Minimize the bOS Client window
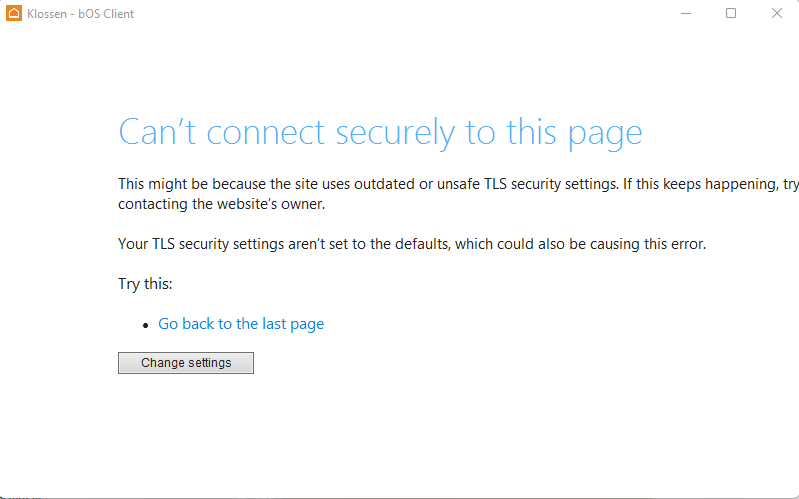Viewport: 799px width, 499px height. (x=686, y=14)
